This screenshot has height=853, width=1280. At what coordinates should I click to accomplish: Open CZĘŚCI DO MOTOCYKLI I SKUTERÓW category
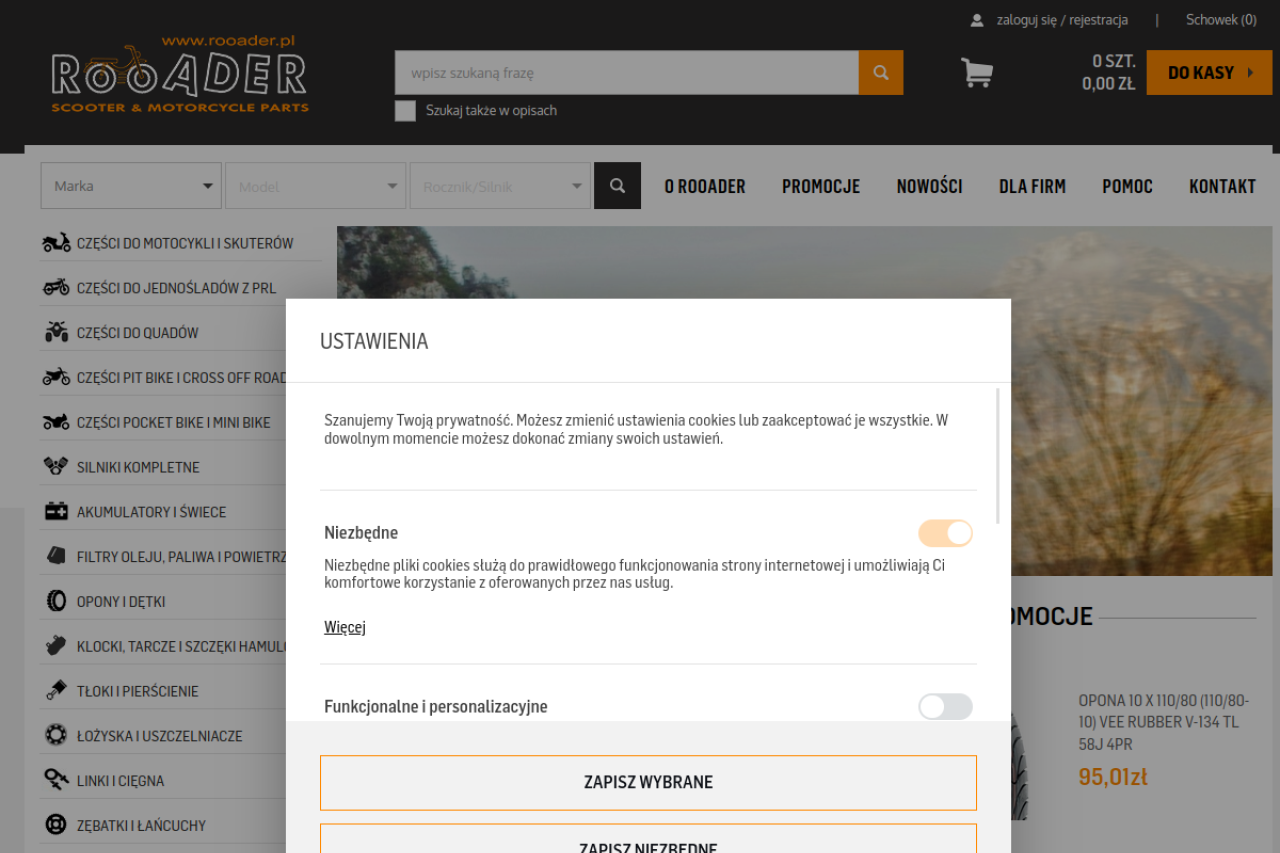(x=185, y=243)
